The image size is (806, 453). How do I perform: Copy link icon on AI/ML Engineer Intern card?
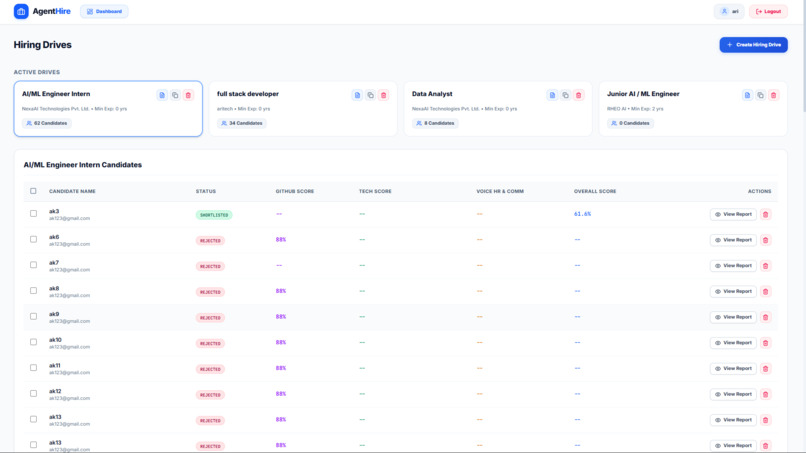coord(175,95)
